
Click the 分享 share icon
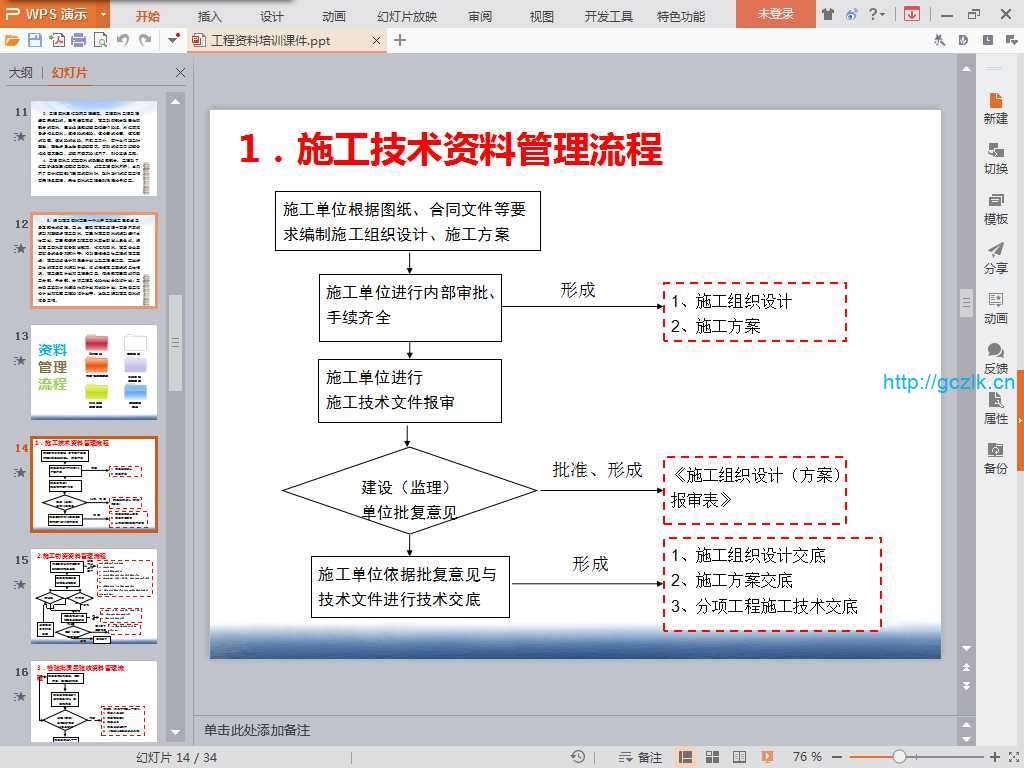995,258
